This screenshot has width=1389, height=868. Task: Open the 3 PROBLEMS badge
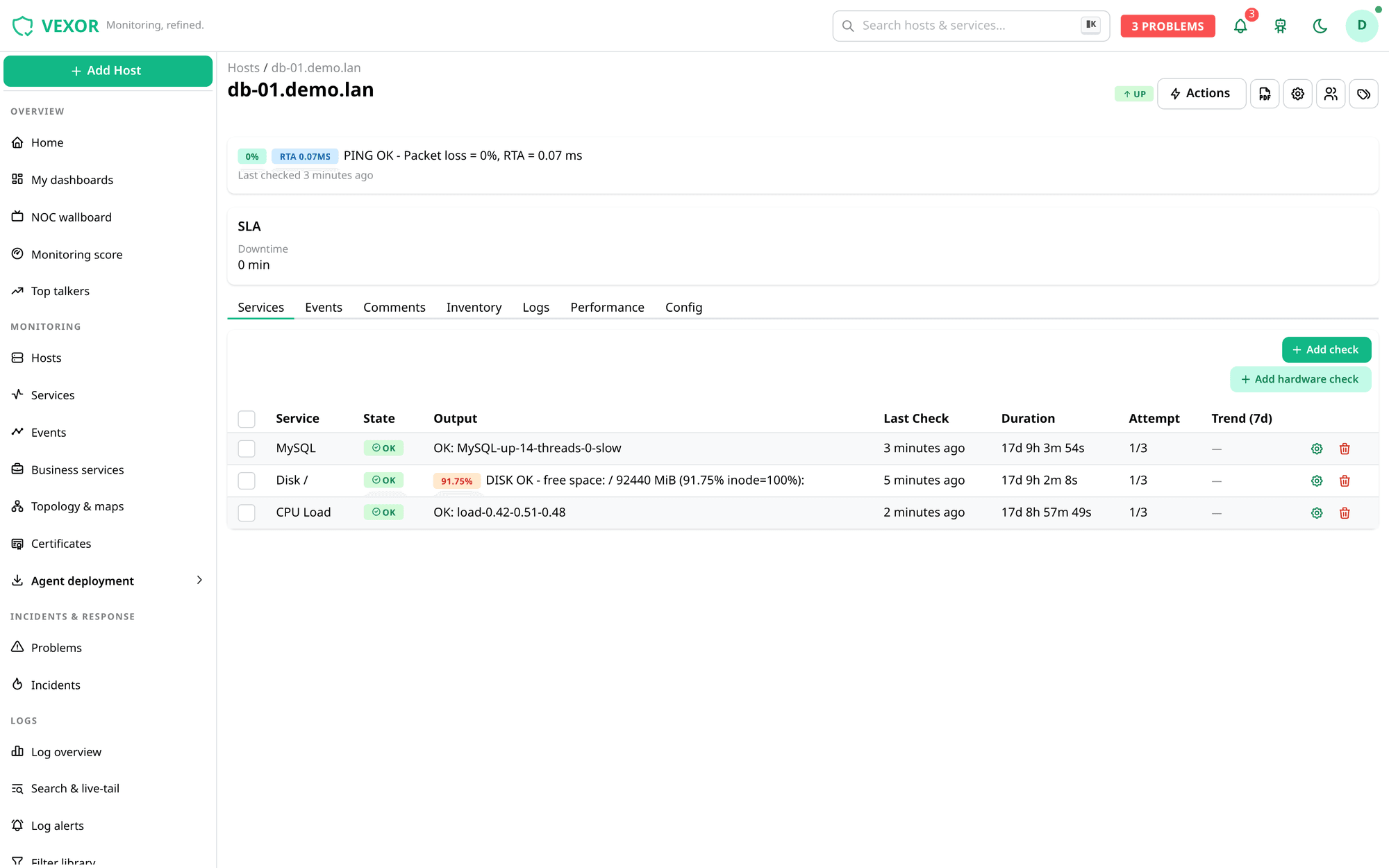[x=1167, y=26]
